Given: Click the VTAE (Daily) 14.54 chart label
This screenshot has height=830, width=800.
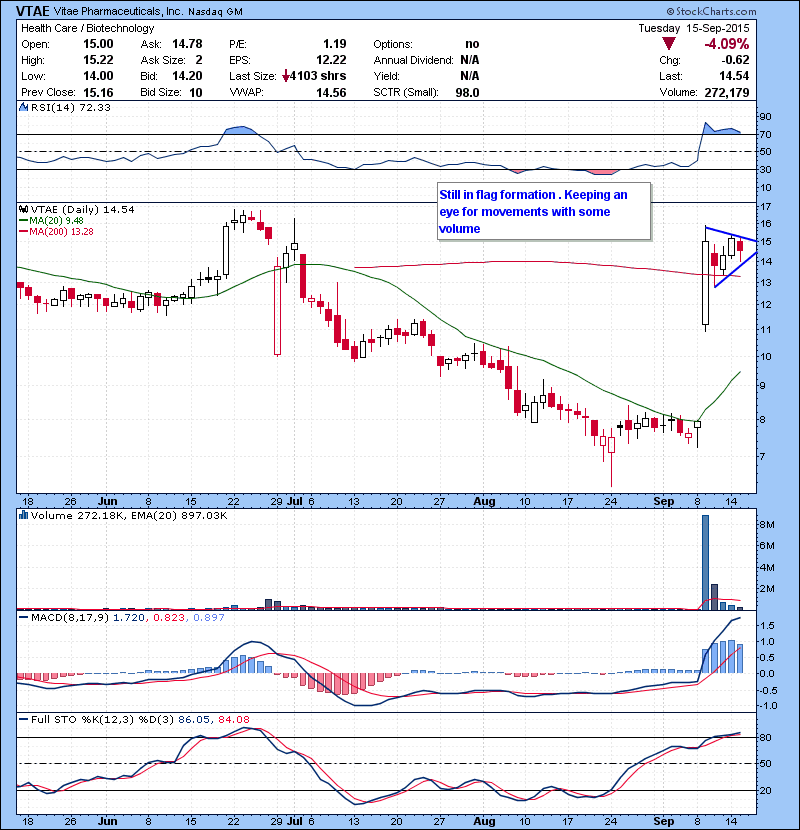Looking at the screenshot, I should click(x=83, y=209).
